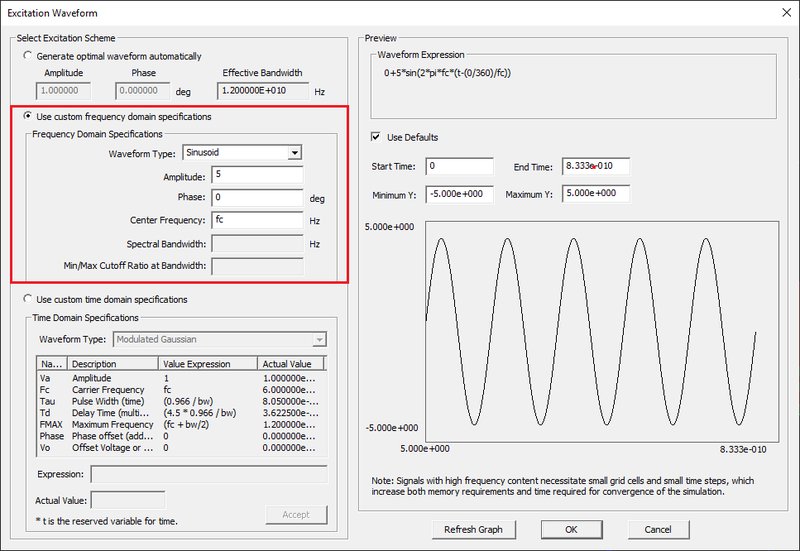Click the Maximum Y input field
The height and width of the screenshot is (551, 800).
[x=595, y=193]
